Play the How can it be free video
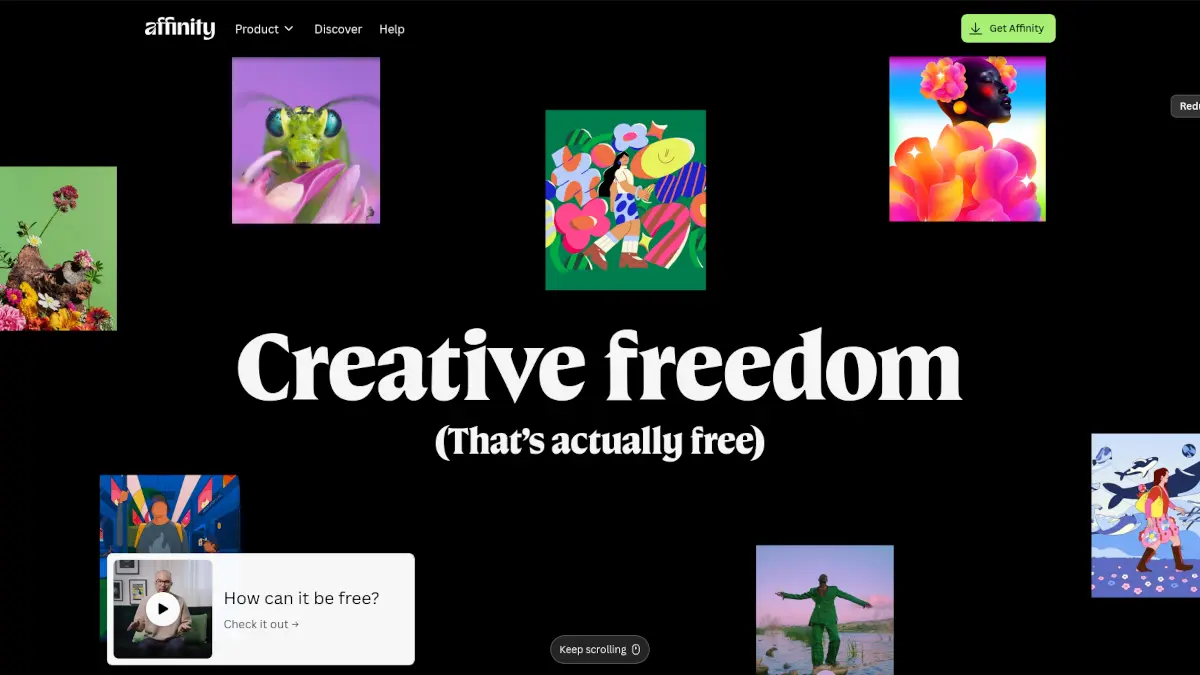 pyautogui.click(x=163, y=608)
